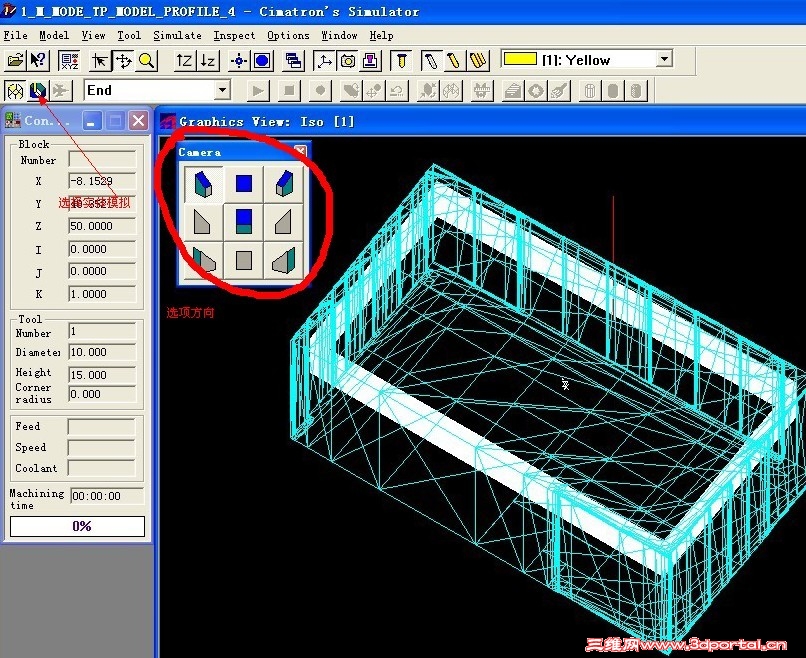Click the 0% progress bar
Screen dimensions: 806x658
(78, 526)
